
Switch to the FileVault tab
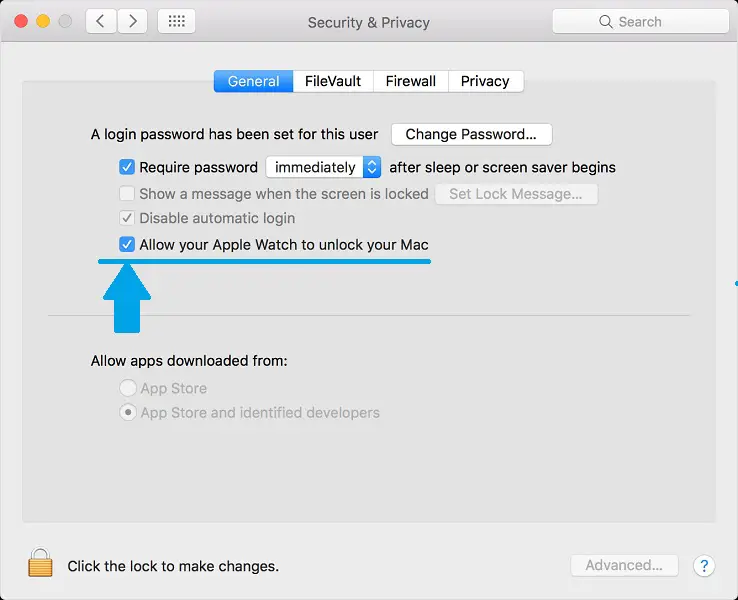[333, 81]
